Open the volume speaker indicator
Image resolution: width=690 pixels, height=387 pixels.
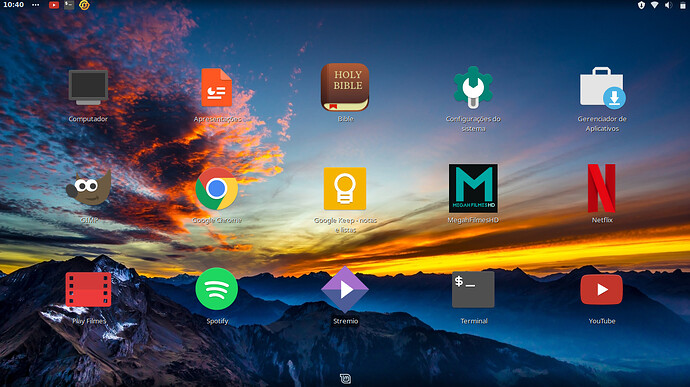click(668, 5)
